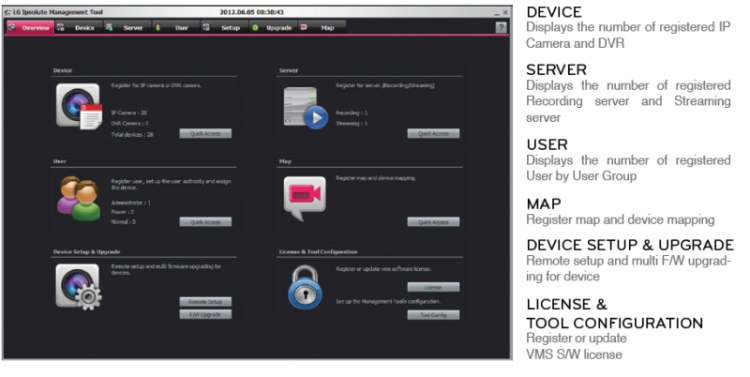Click the 'Device Setup & Upgrade' panel heading
The image size is (750, 377).
87,252
